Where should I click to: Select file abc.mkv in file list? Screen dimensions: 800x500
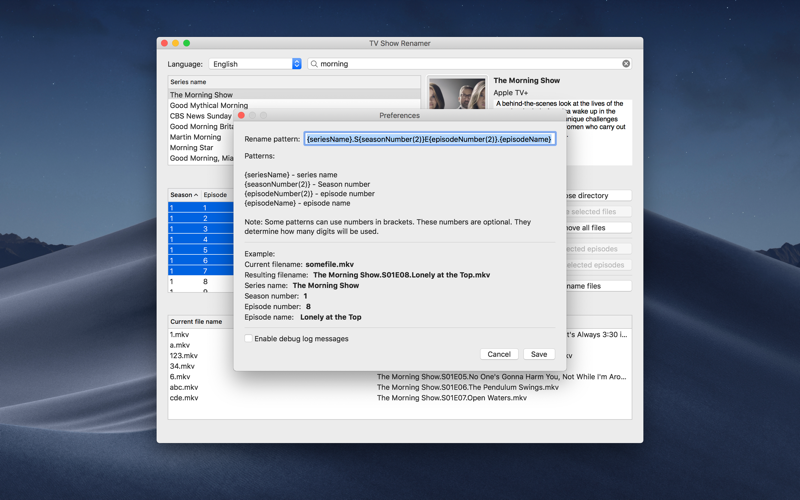[184, 387]
